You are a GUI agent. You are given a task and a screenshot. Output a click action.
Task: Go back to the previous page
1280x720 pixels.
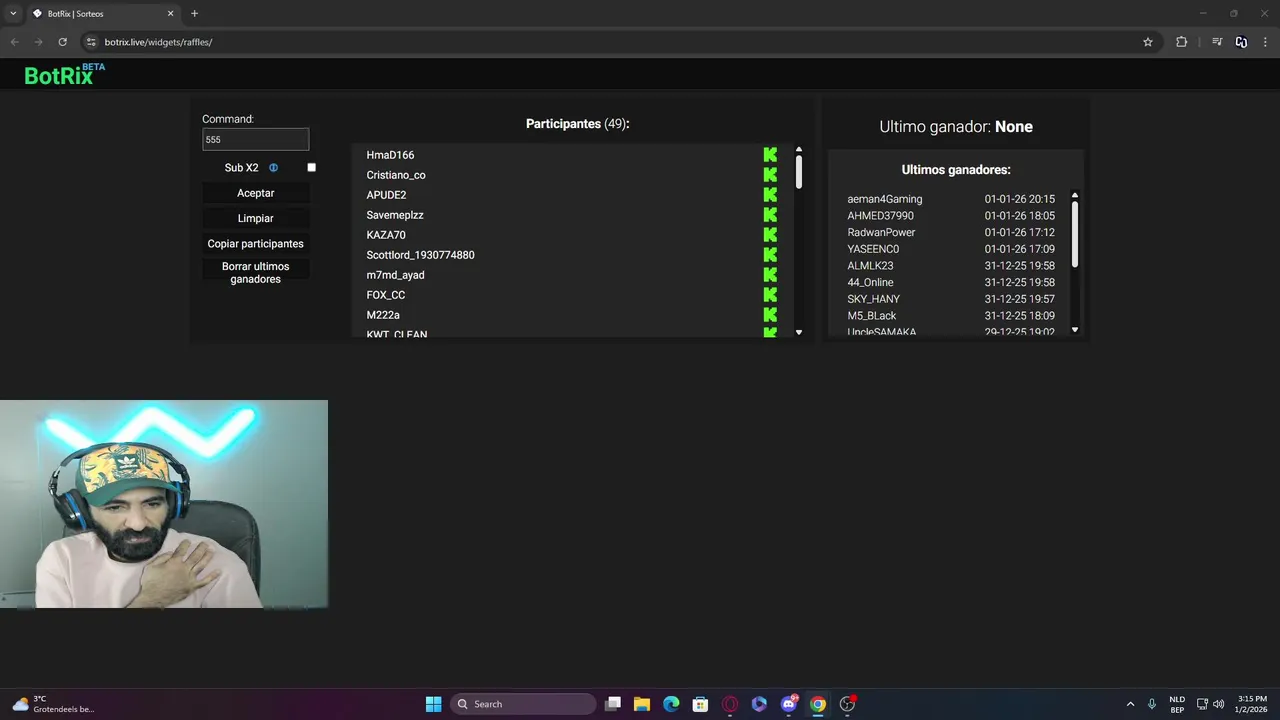(14, 42)
